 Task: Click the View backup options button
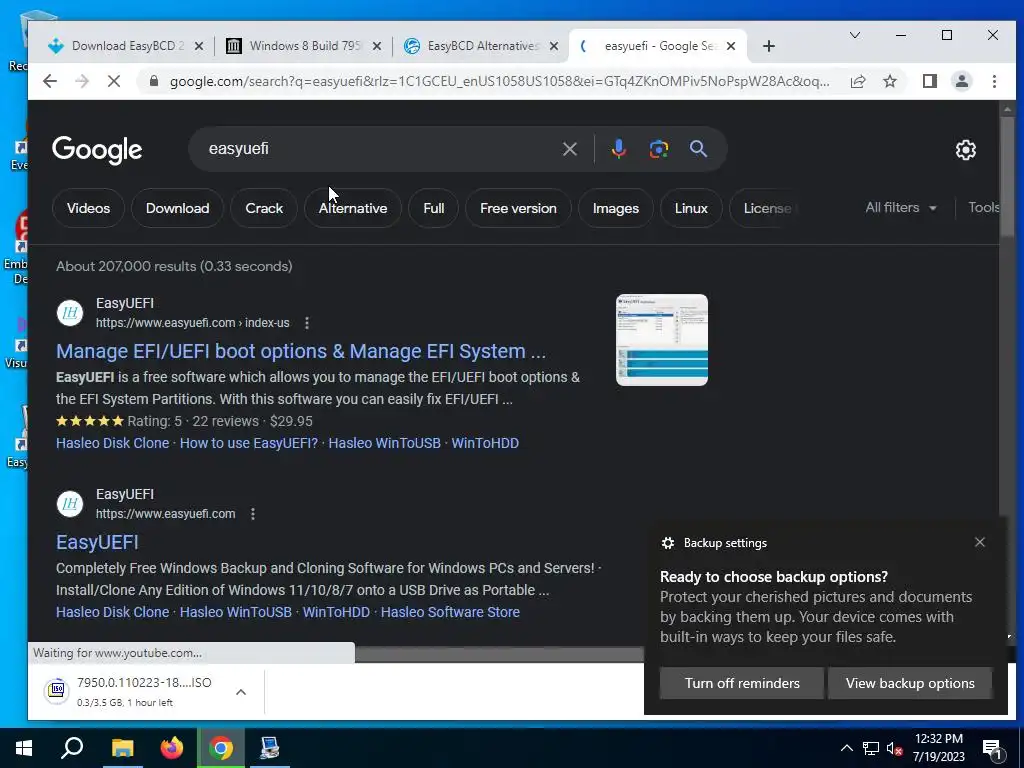click(x=910, y=683)
